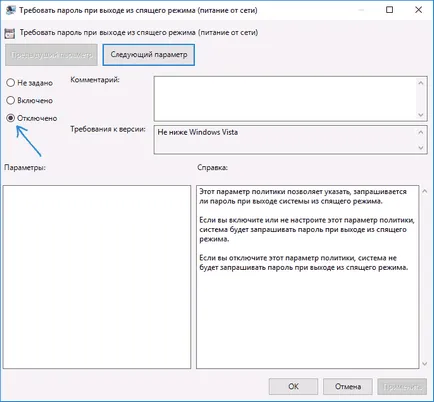
Task: Click the 'Применить' apply button
Action: click(402, 386)
